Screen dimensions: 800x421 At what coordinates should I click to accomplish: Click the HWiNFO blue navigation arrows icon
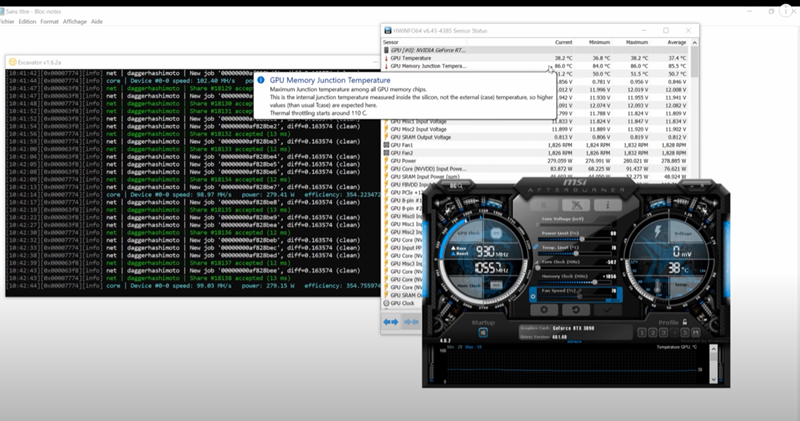point(391,322)
